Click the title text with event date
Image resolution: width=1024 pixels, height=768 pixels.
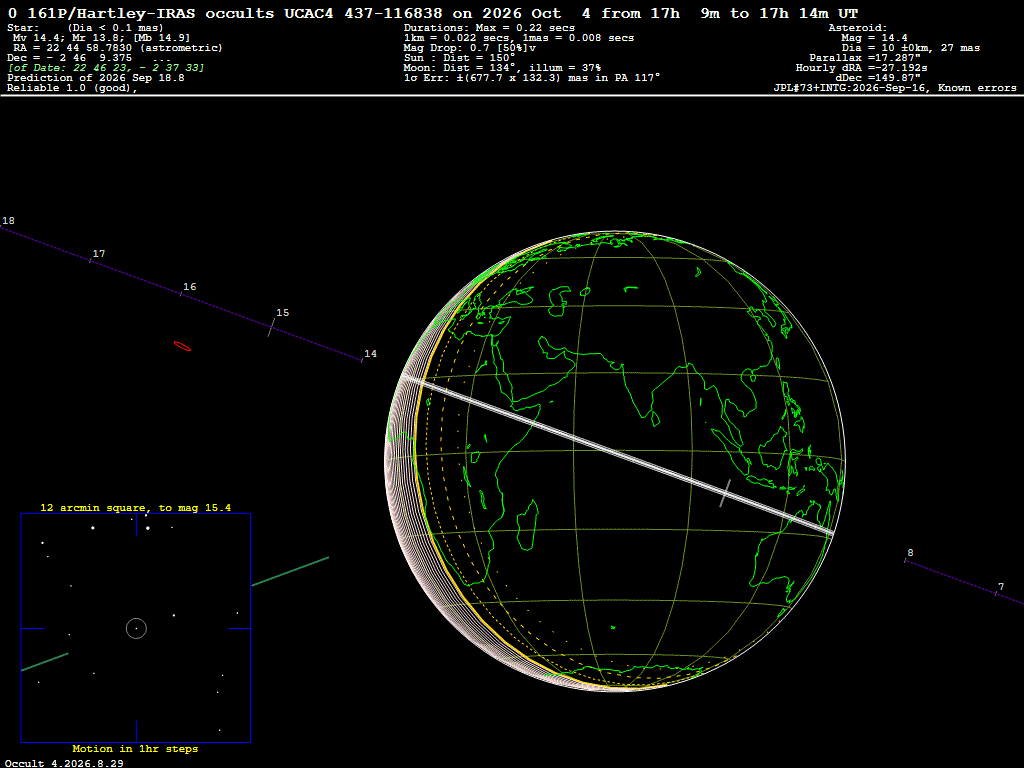coord(432,13)
